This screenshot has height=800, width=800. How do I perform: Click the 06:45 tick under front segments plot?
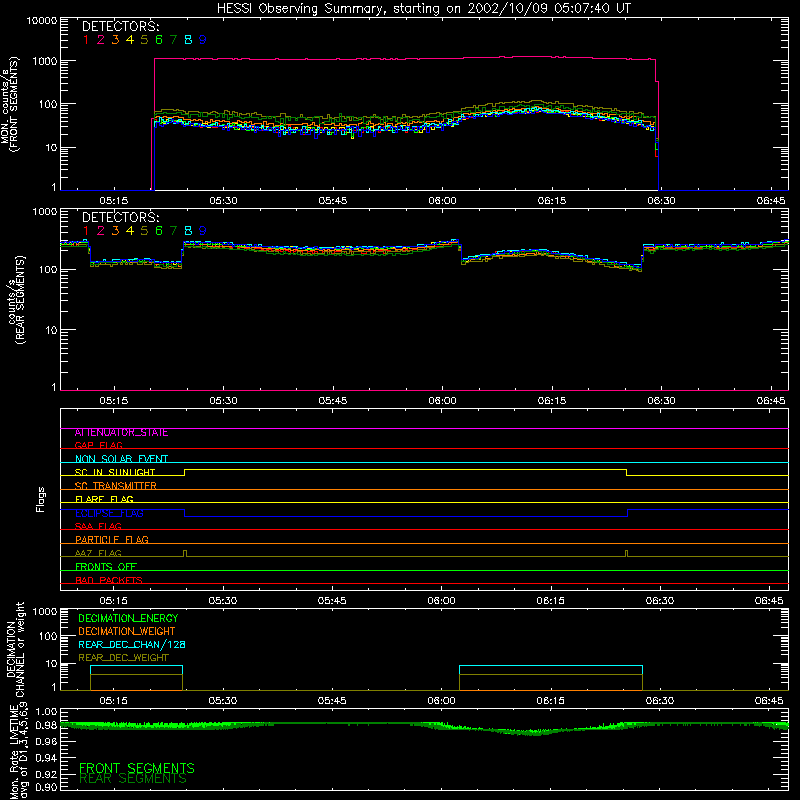tap(771, 201)
